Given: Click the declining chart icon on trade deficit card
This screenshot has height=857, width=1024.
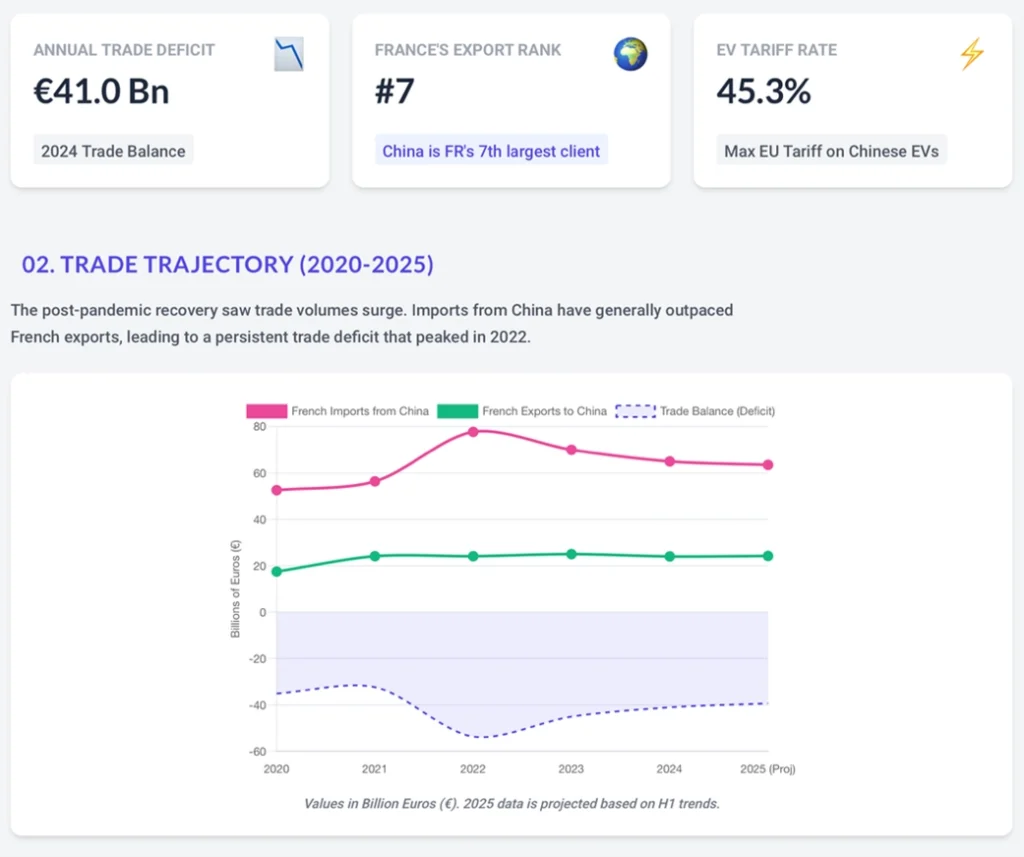Looking at the screenshot, I should coord(289,54).
